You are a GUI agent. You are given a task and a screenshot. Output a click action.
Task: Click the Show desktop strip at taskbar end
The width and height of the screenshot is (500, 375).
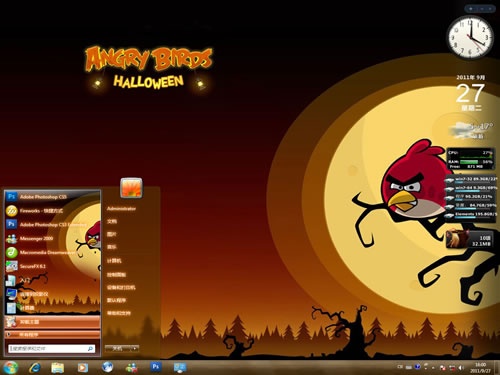(497, 367)
